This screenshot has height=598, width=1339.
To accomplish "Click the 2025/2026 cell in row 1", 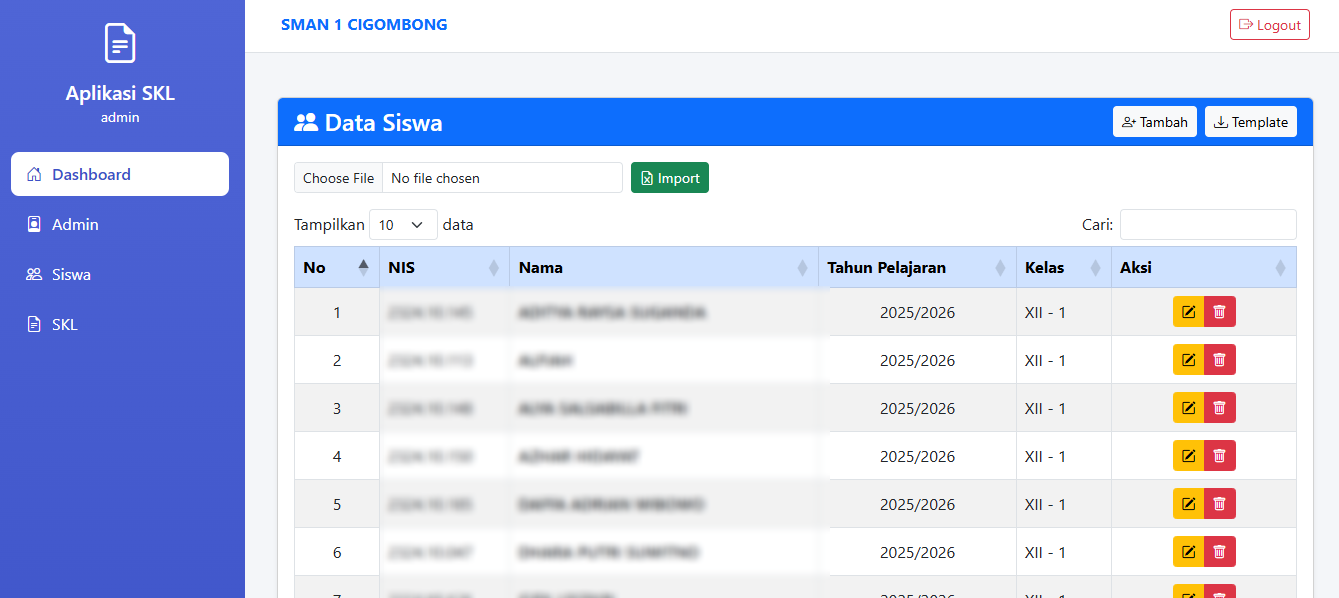I will (917, 312).
